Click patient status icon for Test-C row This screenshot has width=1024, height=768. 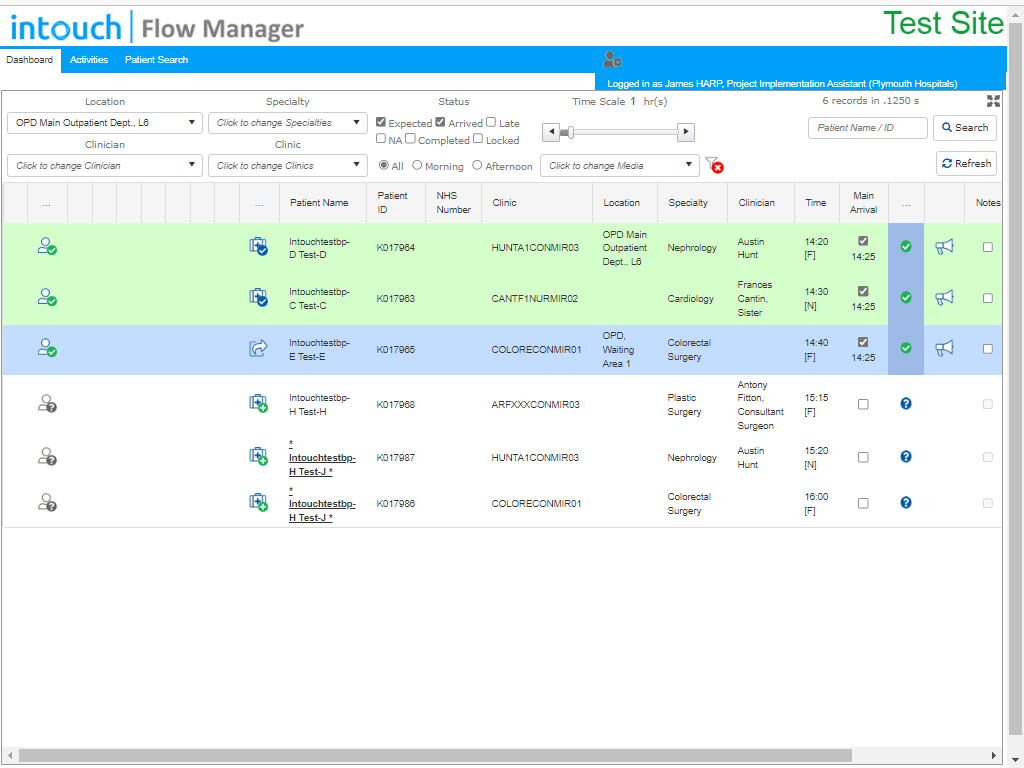[x=47, y=297]
